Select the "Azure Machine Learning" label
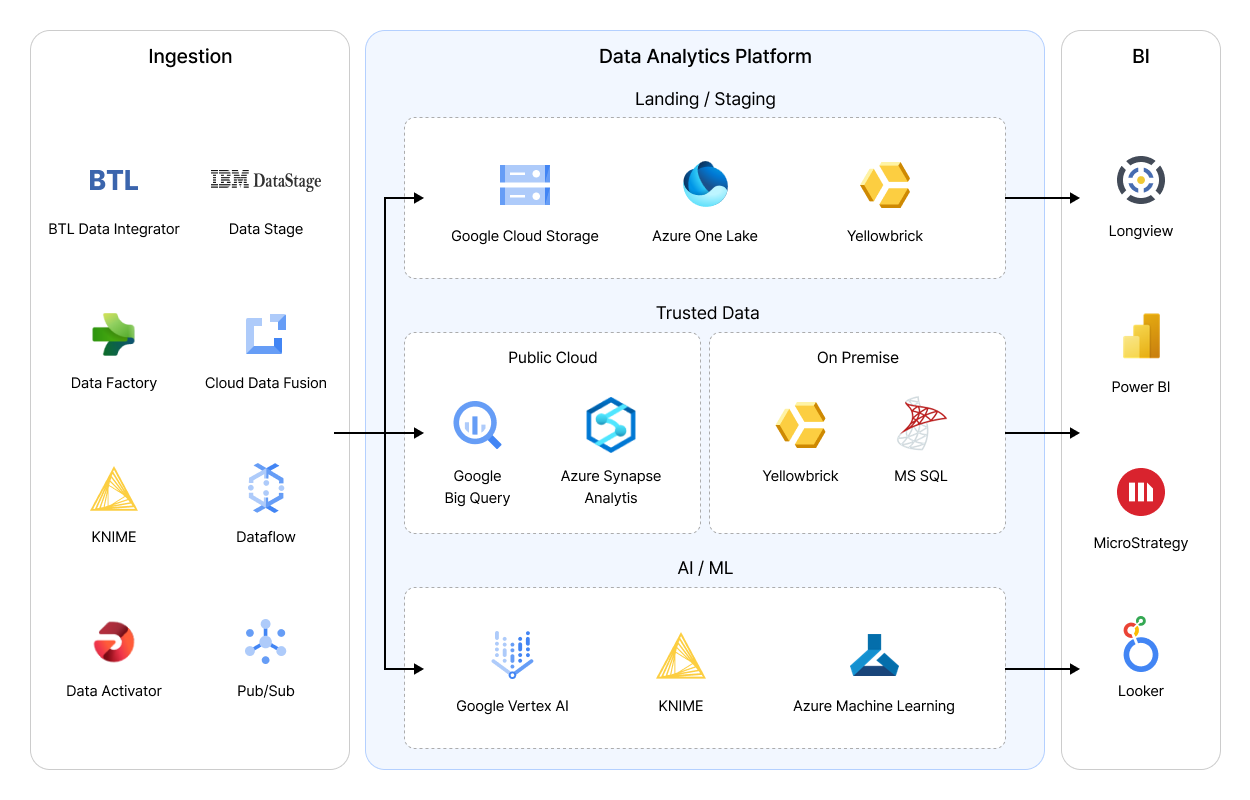This screenshot has width=1250, height=800. tap(874, 706)
